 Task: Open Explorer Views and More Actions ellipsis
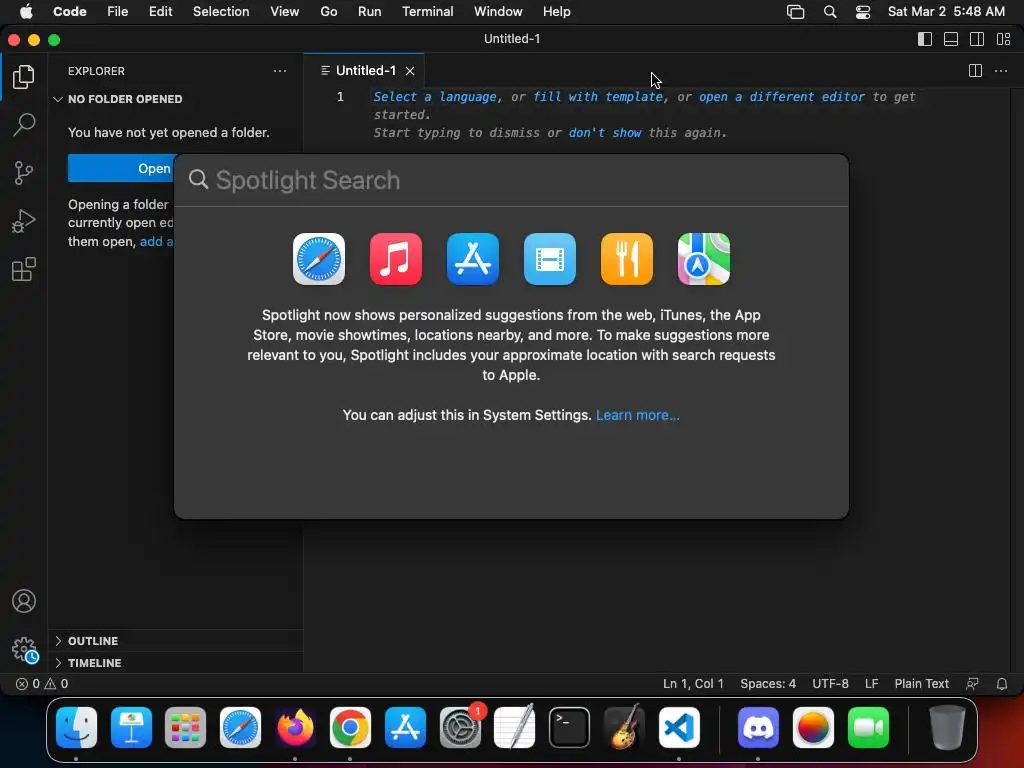pos(280,71)
